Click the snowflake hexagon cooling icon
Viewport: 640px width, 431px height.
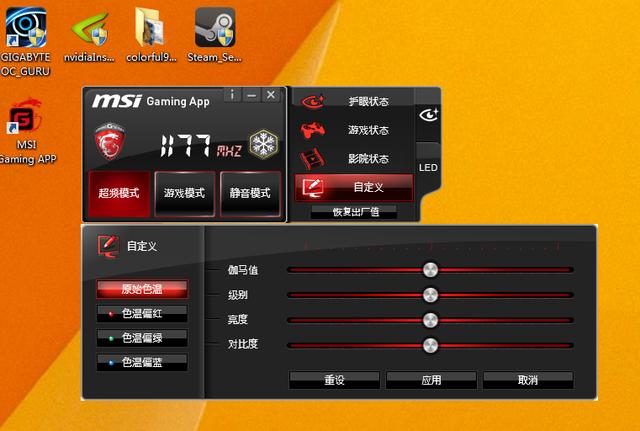click(x=264, y=144)
